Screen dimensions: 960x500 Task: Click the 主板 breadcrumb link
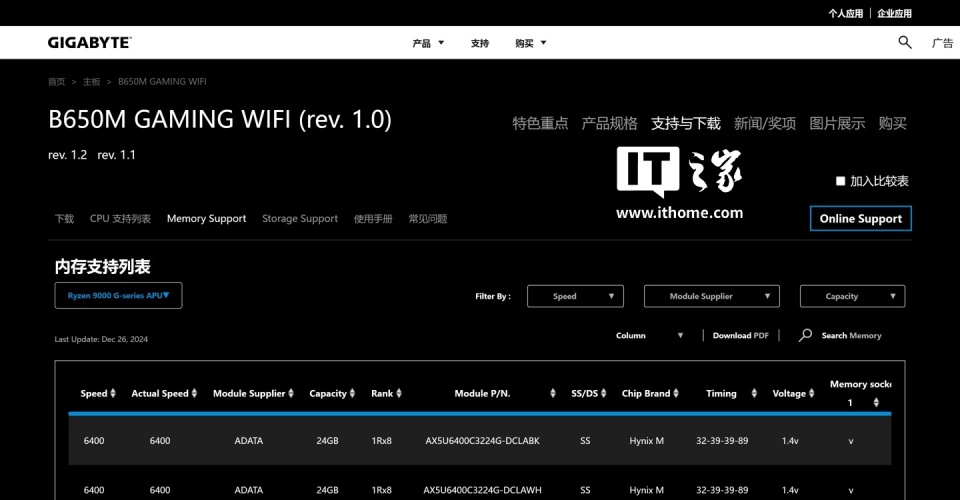pos(91,81)
